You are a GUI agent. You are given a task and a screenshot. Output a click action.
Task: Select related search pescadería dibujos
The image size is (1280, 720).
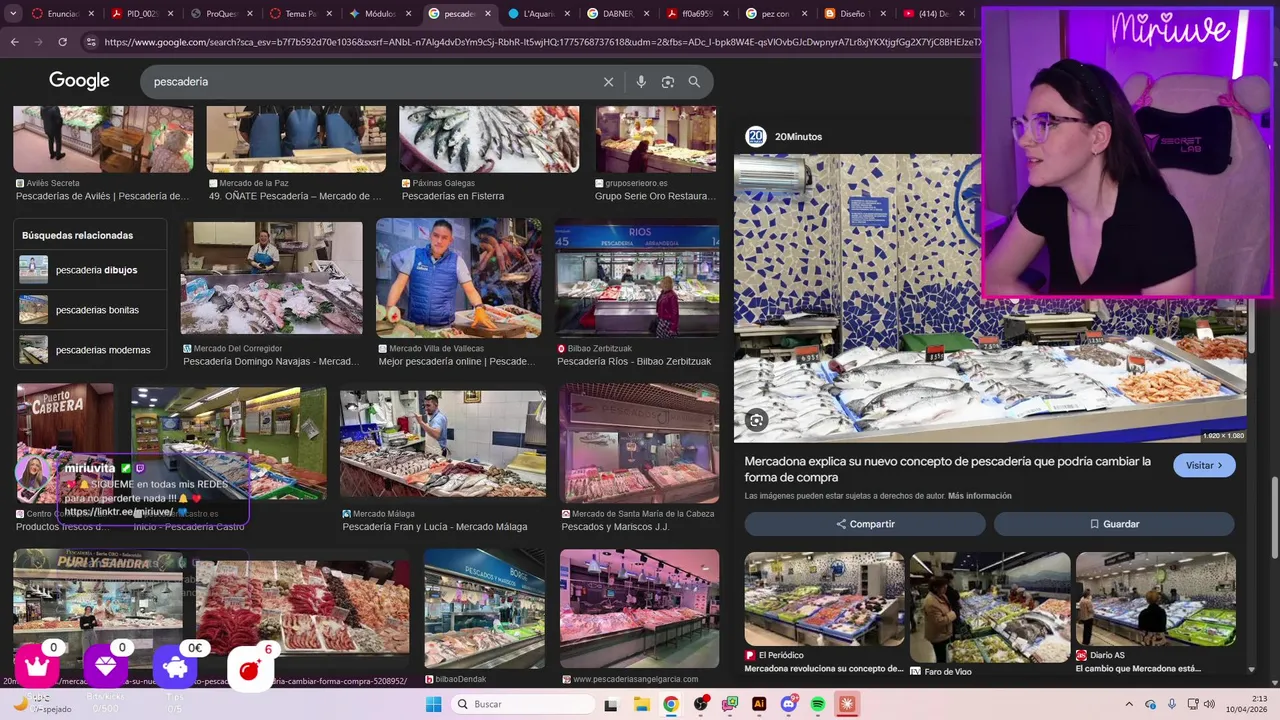(x=90, y=270)
